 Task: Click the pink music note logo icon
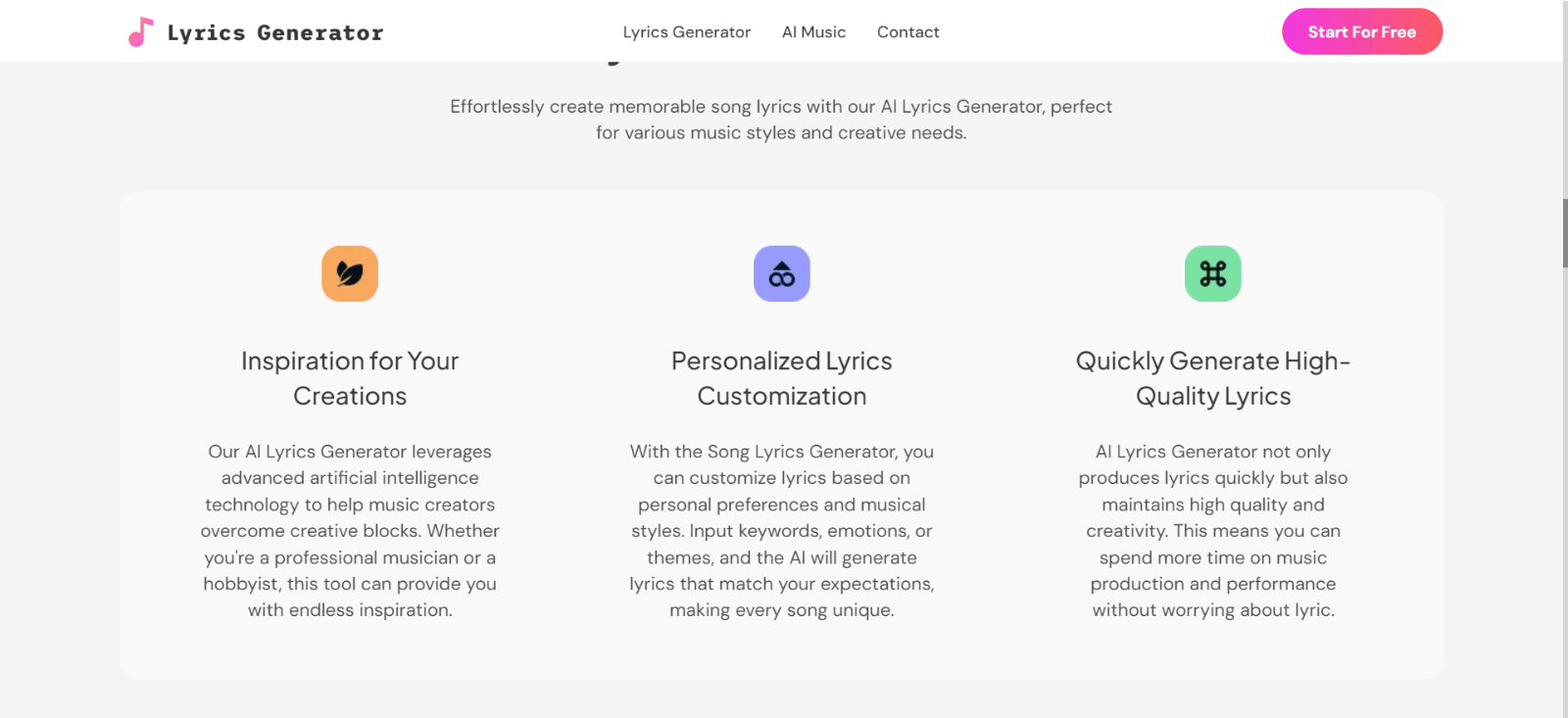click(x=138, y=30)
